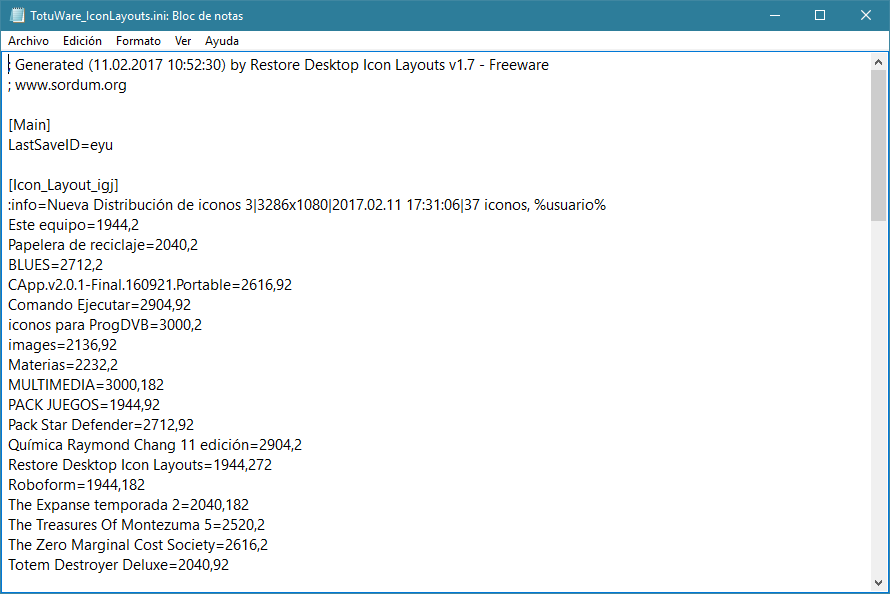The image size is (890, 594).
Task: Click the '[Icon_Layout_igj]' section header
Action: [63, 185]
